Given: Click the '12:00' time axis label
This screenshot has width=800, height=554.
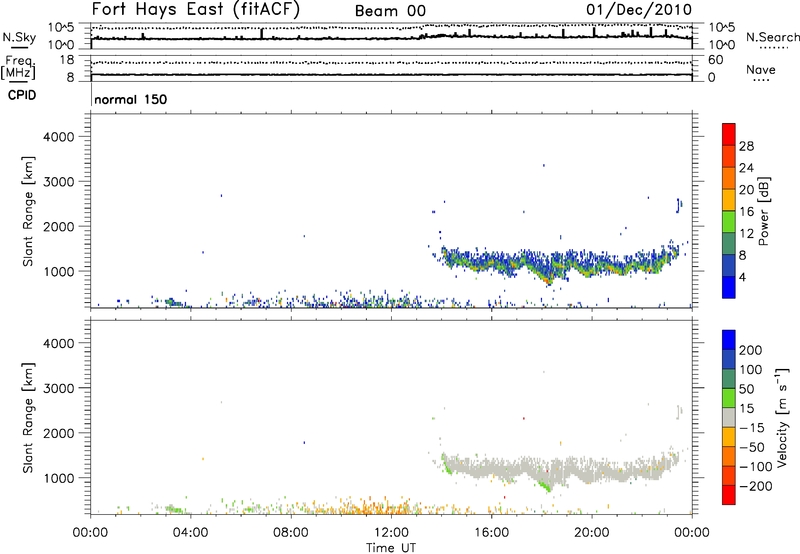Looking at the screenshot, I should [391, 533].
